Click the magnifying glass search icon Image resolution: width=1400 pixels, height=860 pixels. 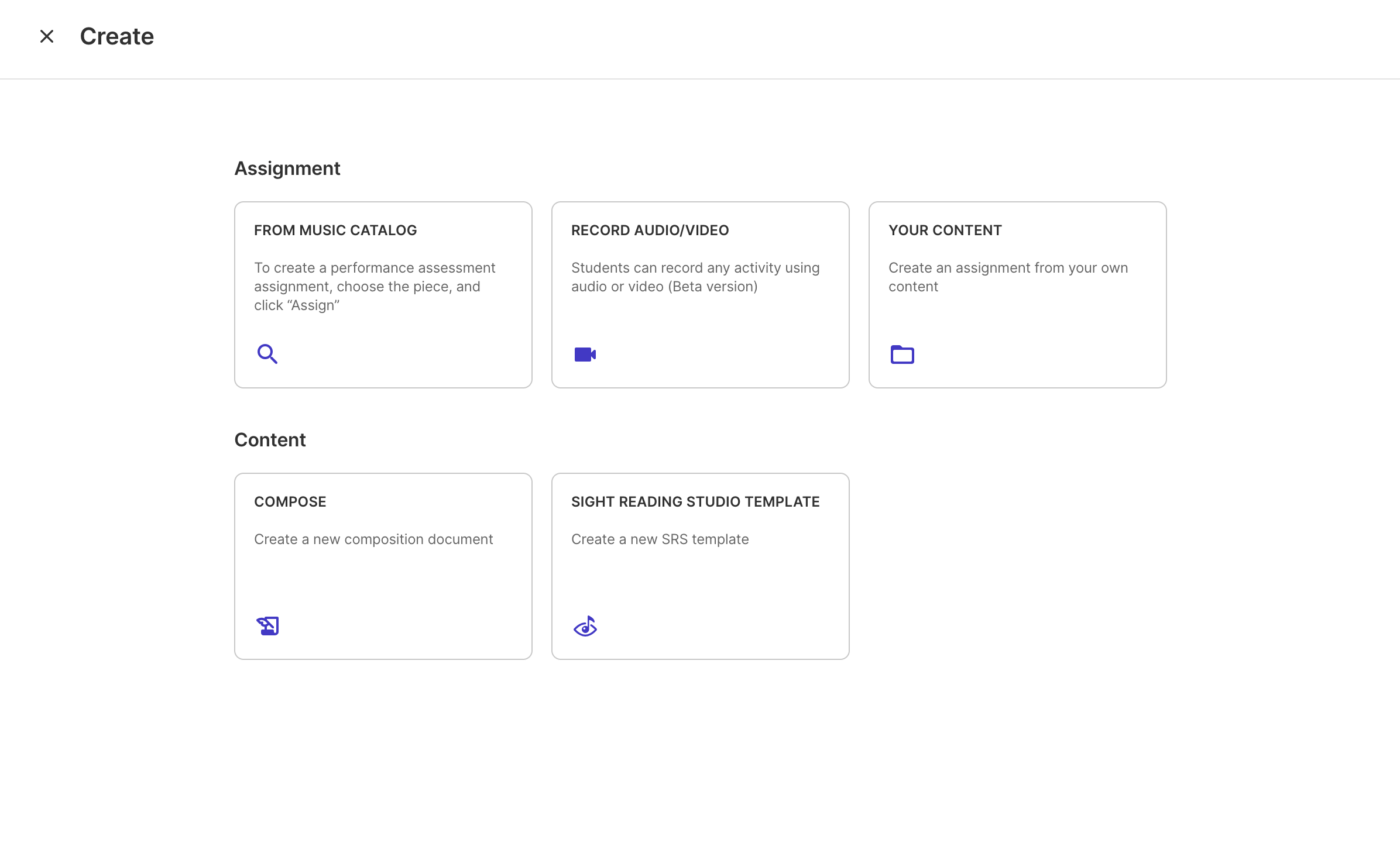click(x=267, y=354)
